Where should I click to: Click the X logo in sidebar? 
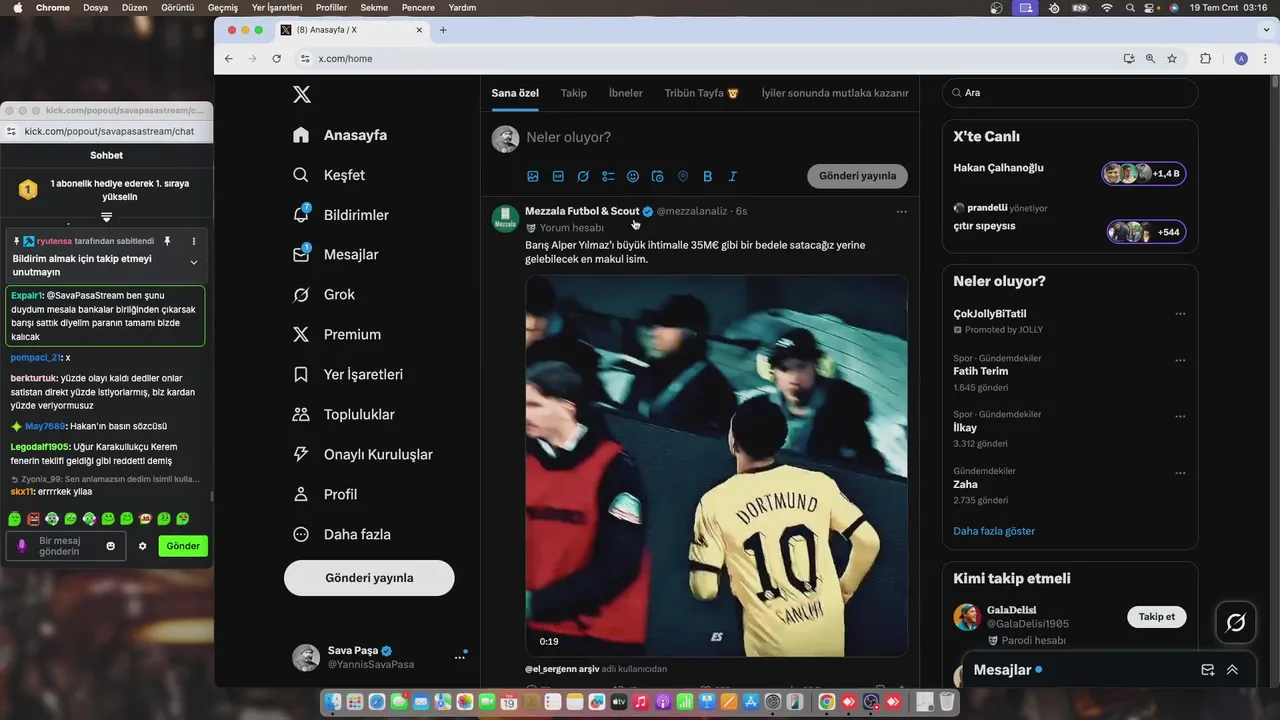click(301, 95)
